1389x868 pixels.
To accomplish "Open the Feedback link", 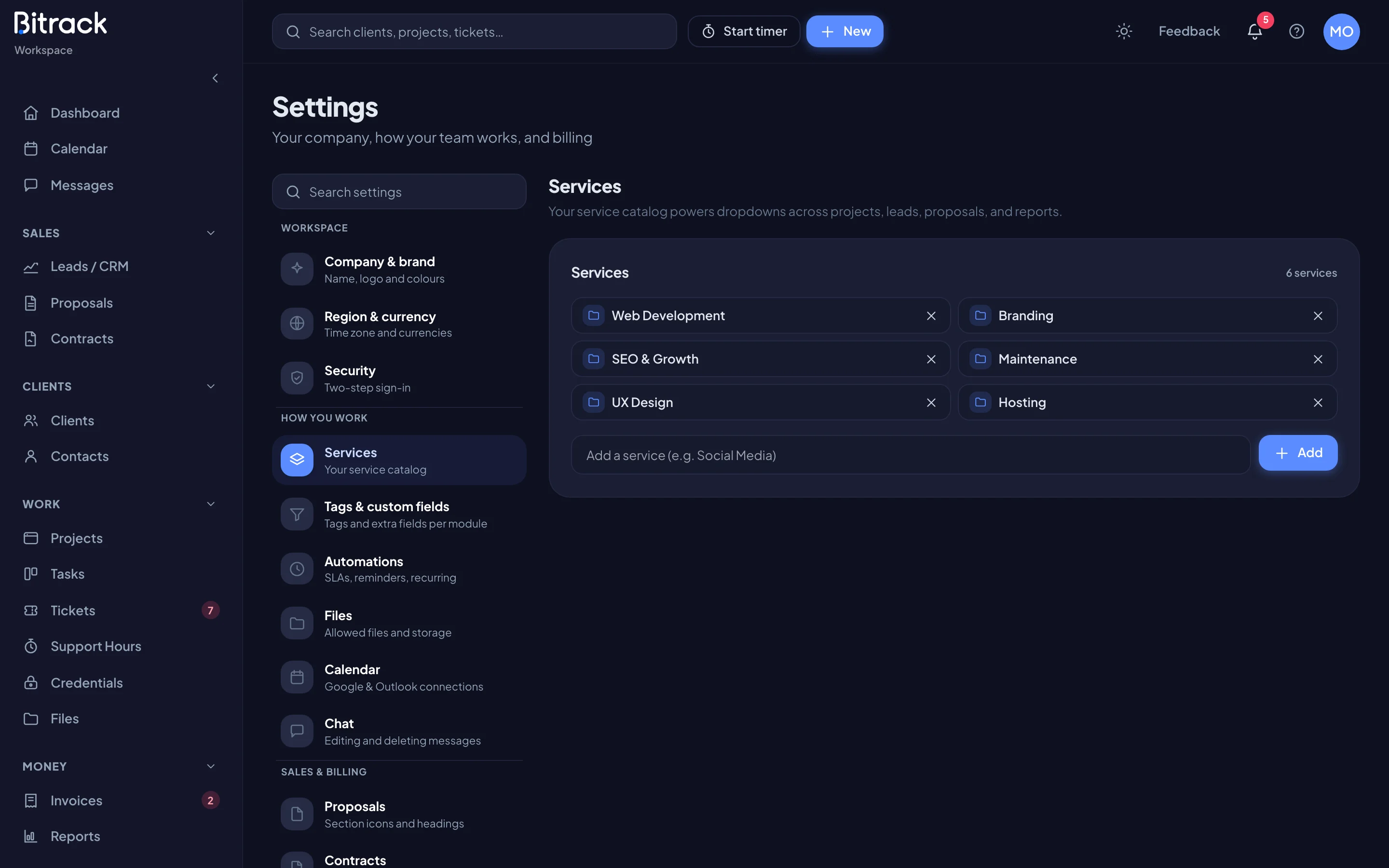I will 1189,31.
